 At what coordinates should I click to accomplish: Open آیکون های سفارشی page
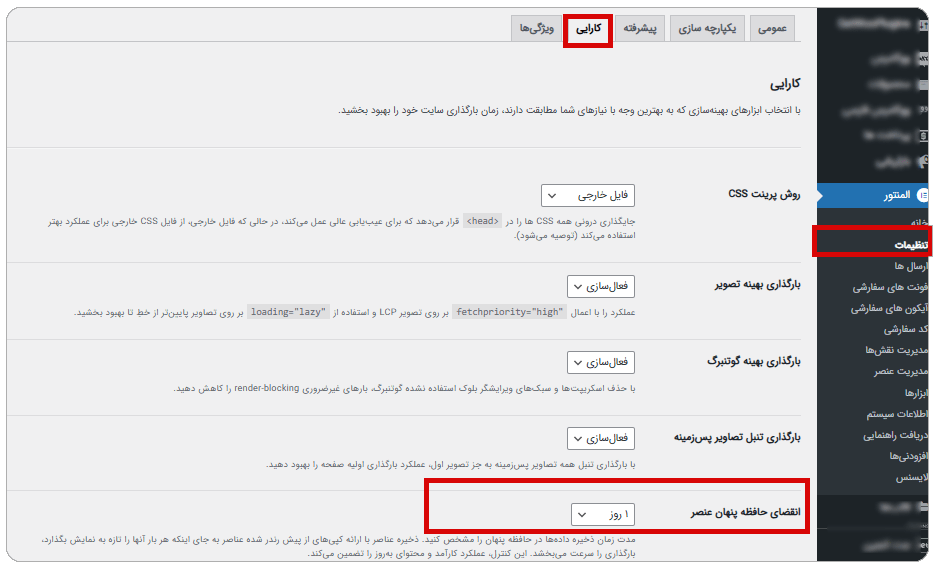(x=890, y=309)
